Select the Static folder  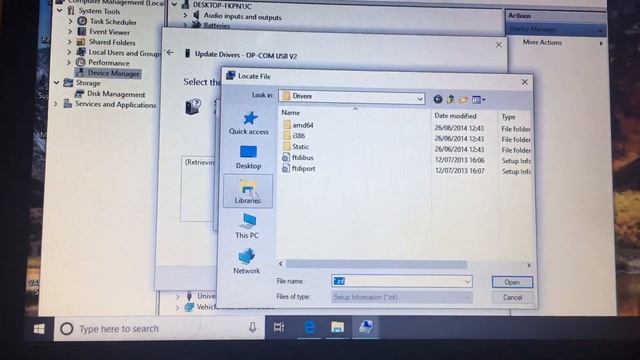[296, 147]
